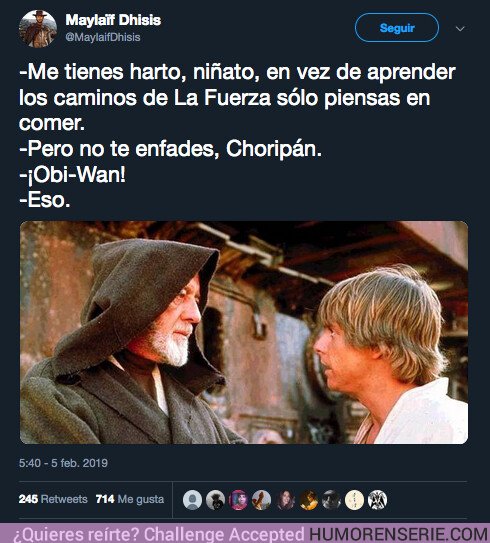The image size is (490, 543).
Task: Click the long-haired woman liker avatar
Action: 285,500
